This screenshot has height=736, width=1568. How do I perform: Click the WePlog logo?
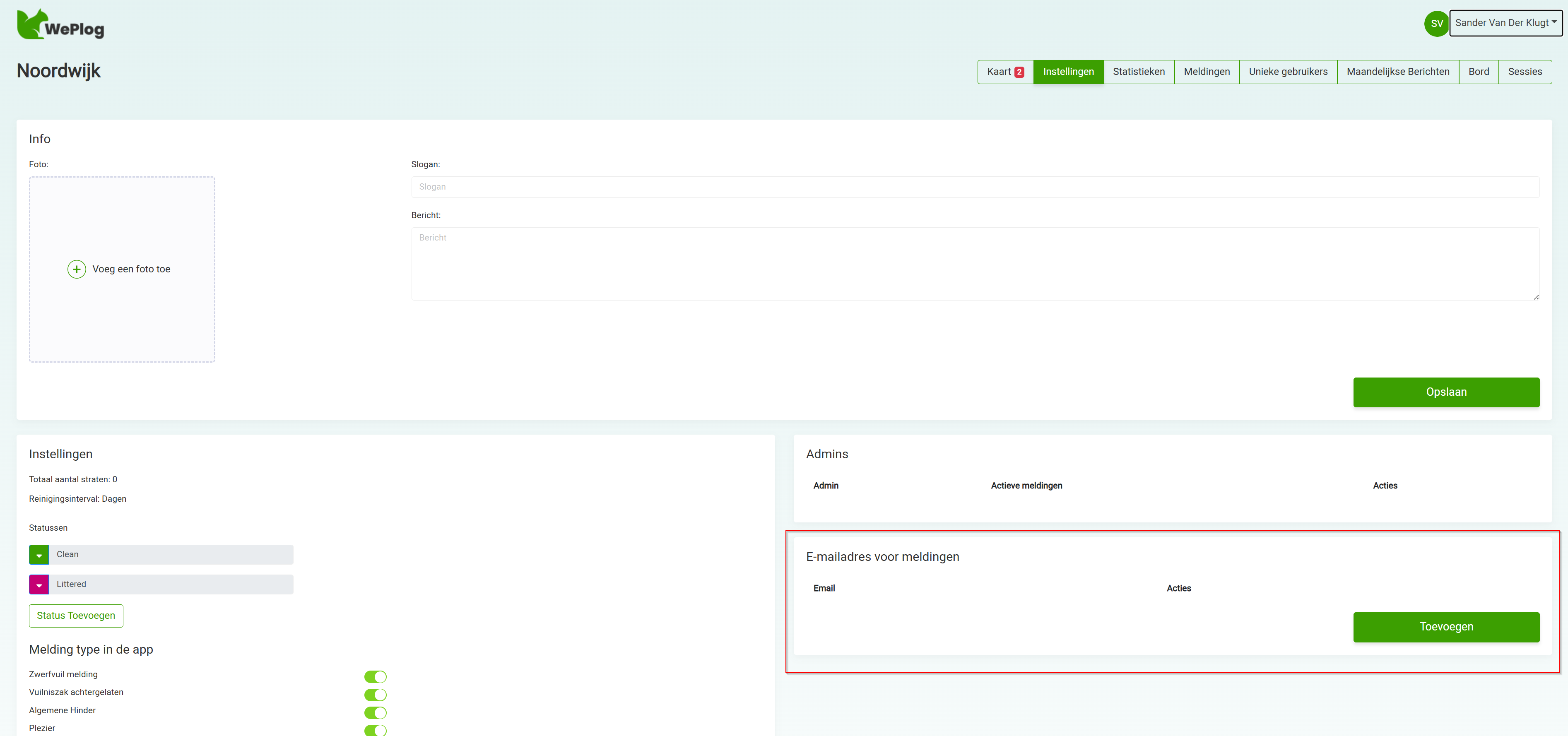click(60, 24)
